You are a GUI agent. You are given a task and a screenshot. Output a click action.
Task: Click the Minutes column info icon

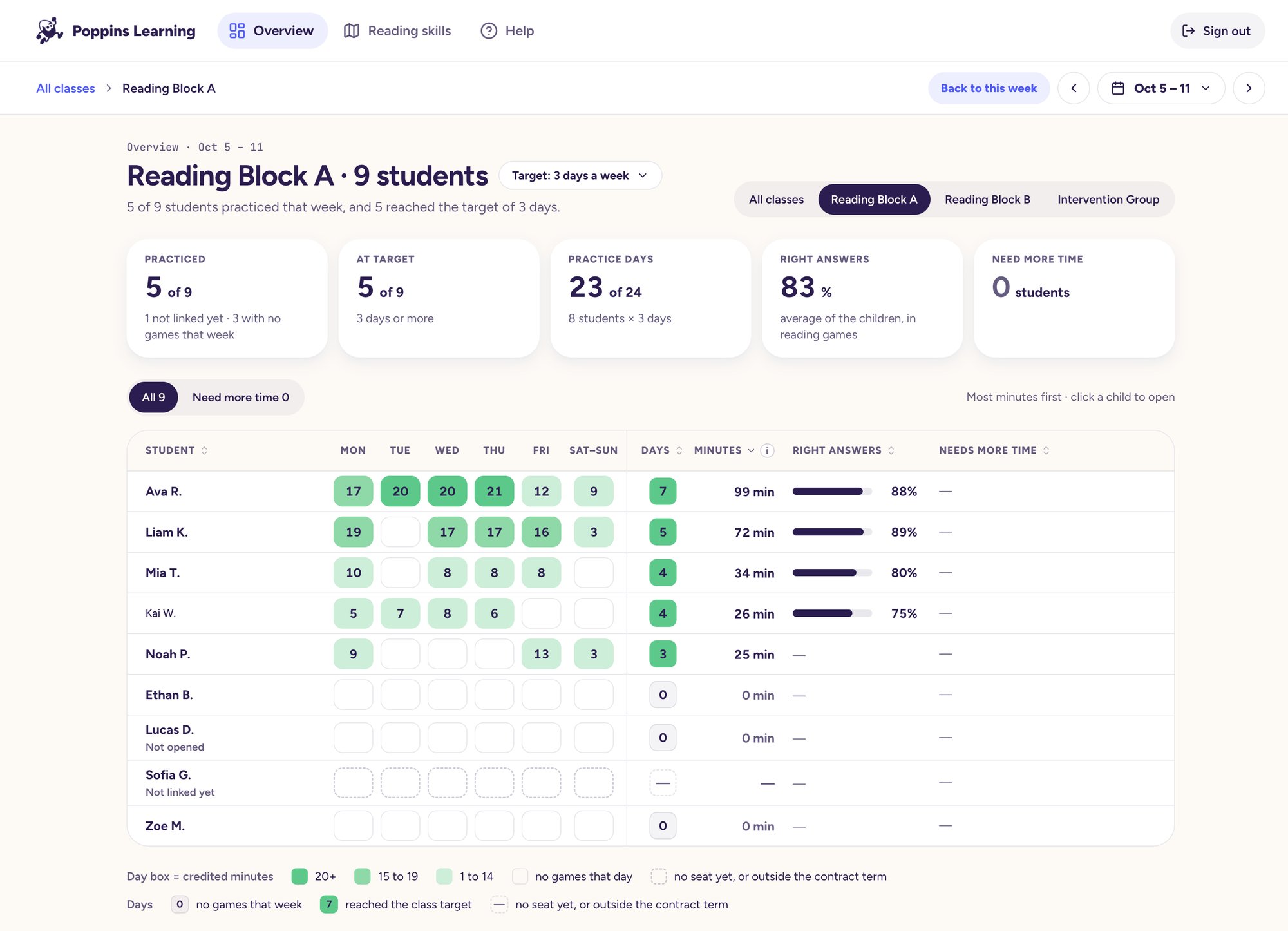coord(767,450)
